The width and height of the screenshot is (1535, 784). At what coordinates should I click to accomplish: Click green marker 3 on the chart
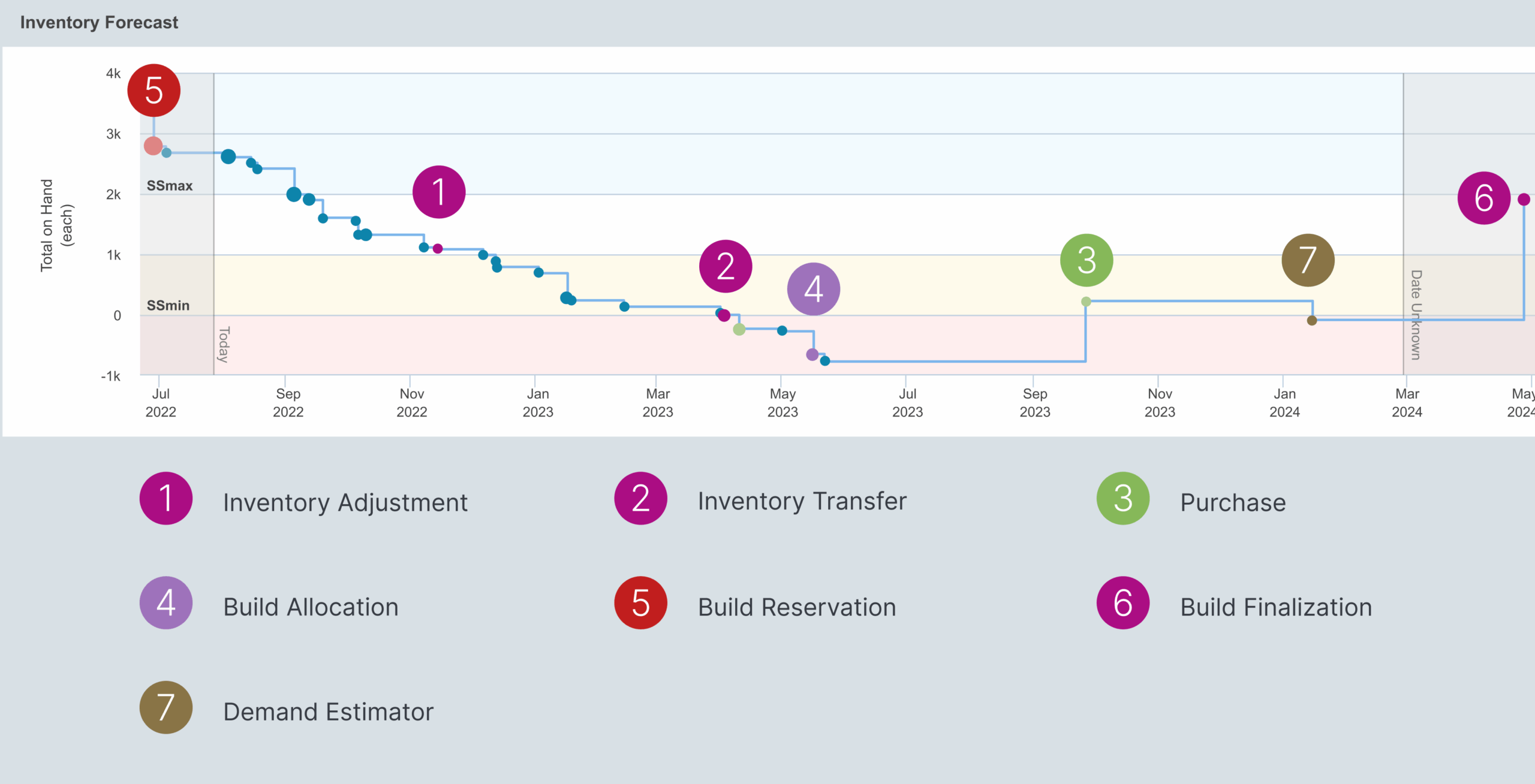(x=1086, y=260)
